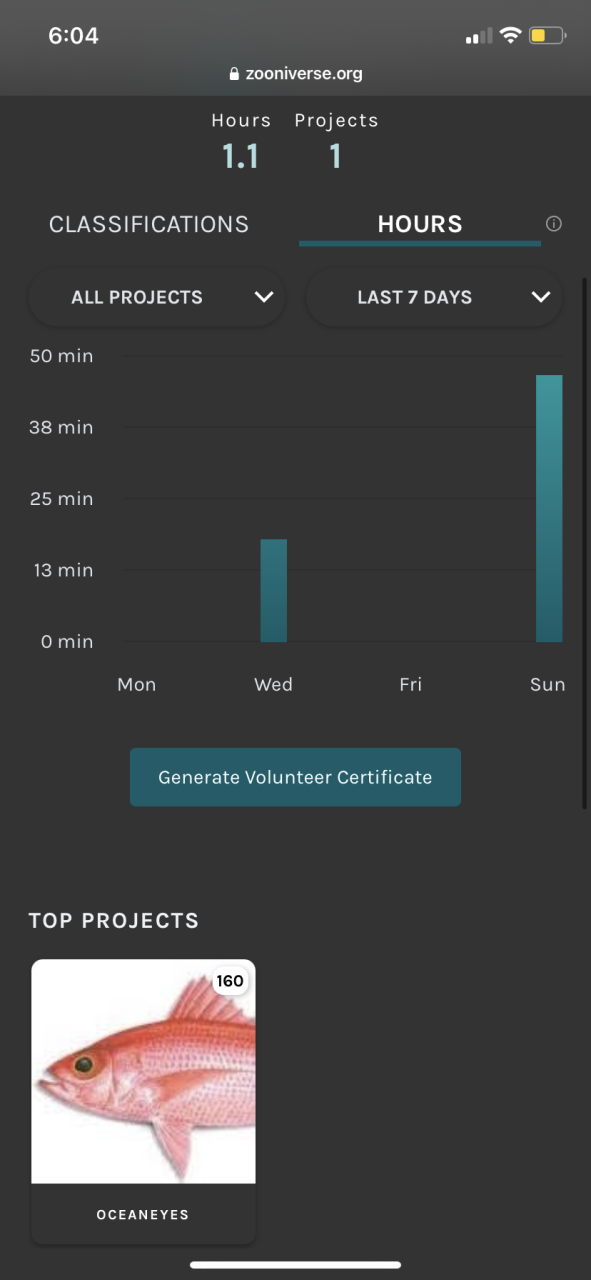This screenshot has height=1280, width=591.
Task: Click the 160 count badge on OceanEyes card
Action: 230,981
